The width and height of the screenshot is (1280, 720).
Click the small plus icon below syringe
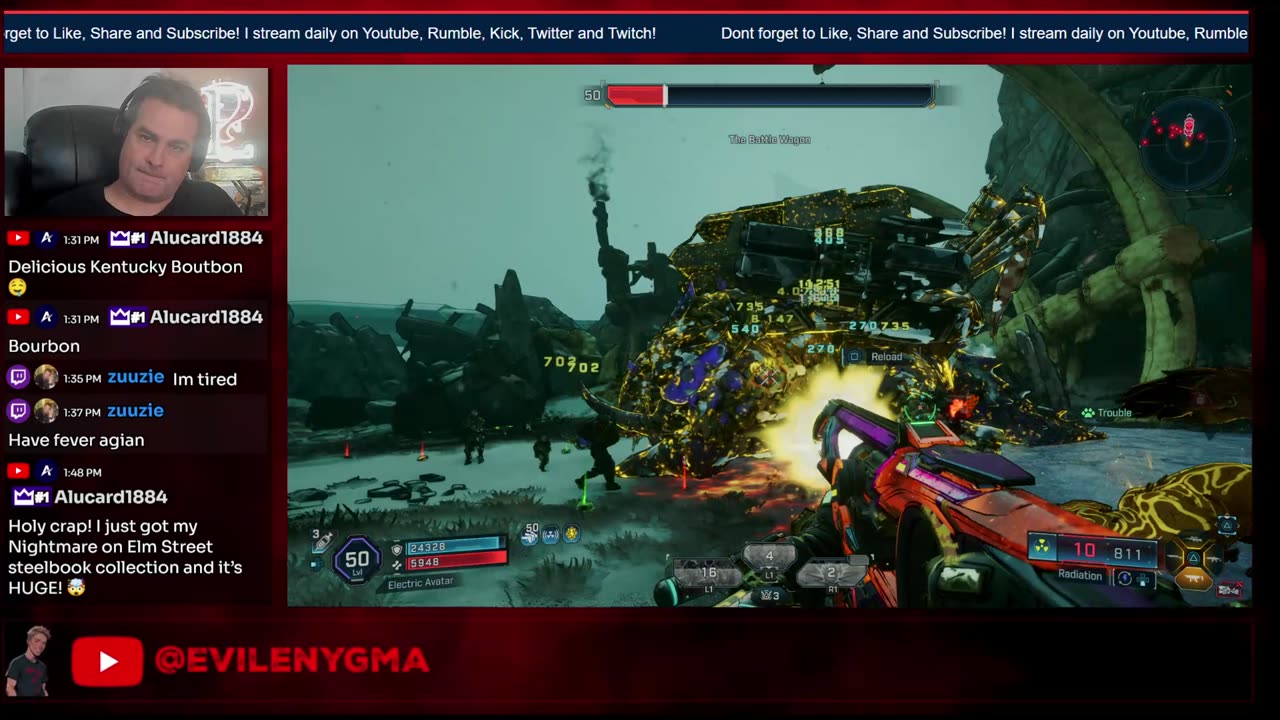(316, 564)
